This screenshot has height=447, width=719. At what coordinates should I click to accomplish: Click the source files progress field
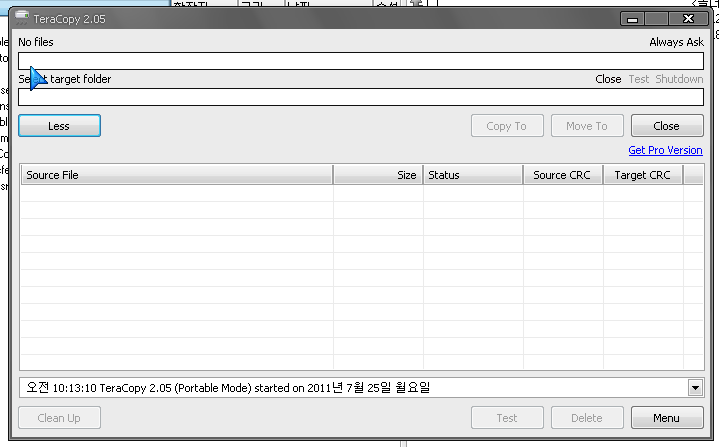(361, 61)
